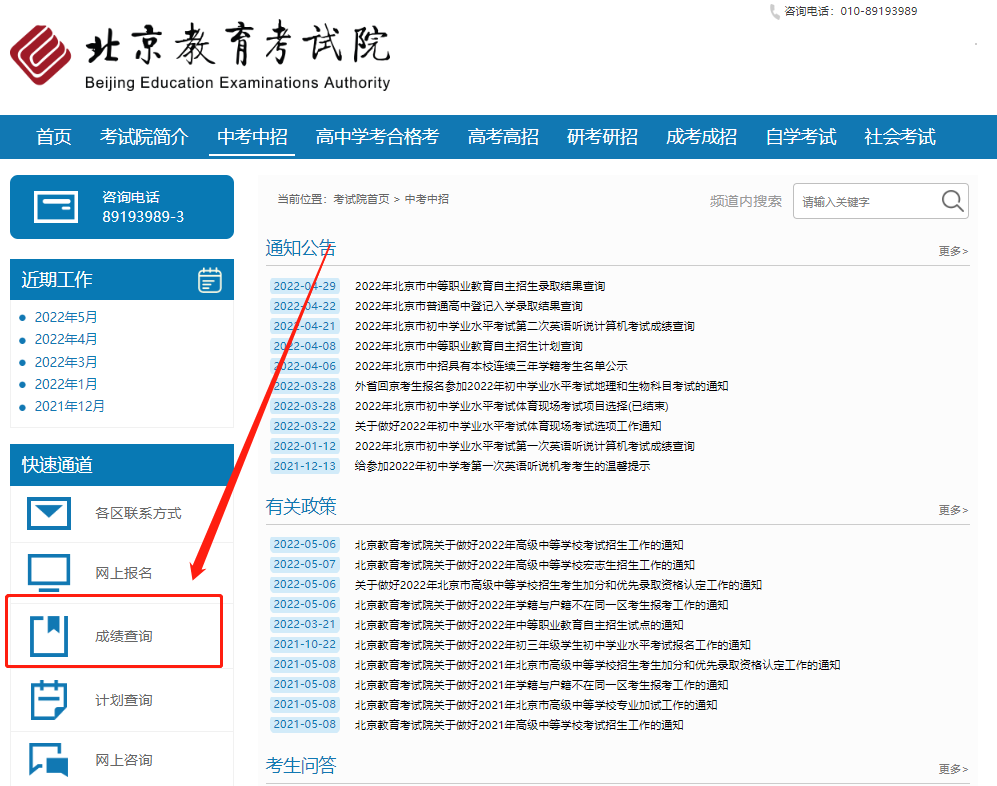Click the 请输入关键字 search input field

coord(865,201)
